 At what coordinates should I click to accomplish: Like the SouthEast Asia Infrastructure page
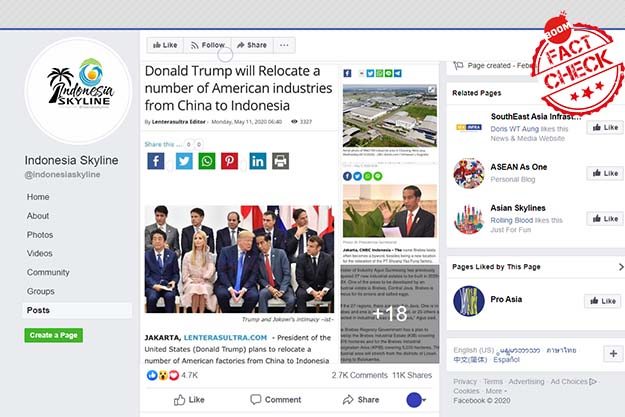click(605, 128)
